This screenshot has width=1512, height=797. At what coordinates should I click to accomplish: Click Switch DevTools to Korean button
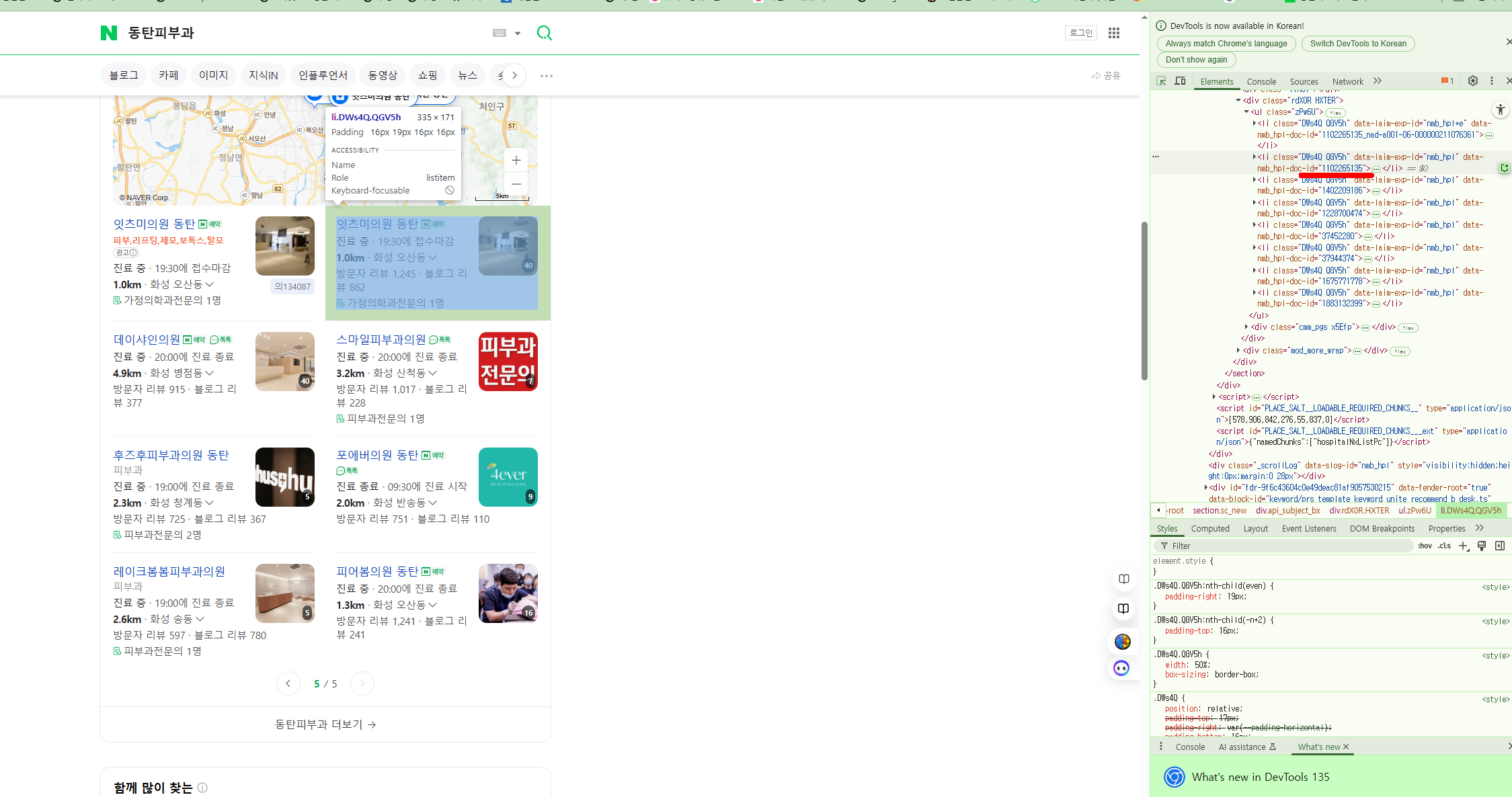[x=1358, y=44]
